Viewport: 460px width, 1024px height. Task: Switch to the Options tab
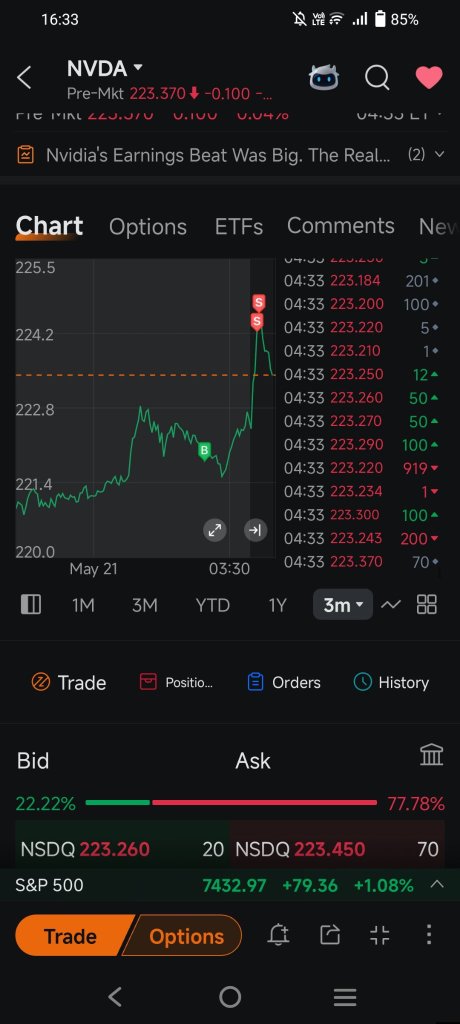148,227
